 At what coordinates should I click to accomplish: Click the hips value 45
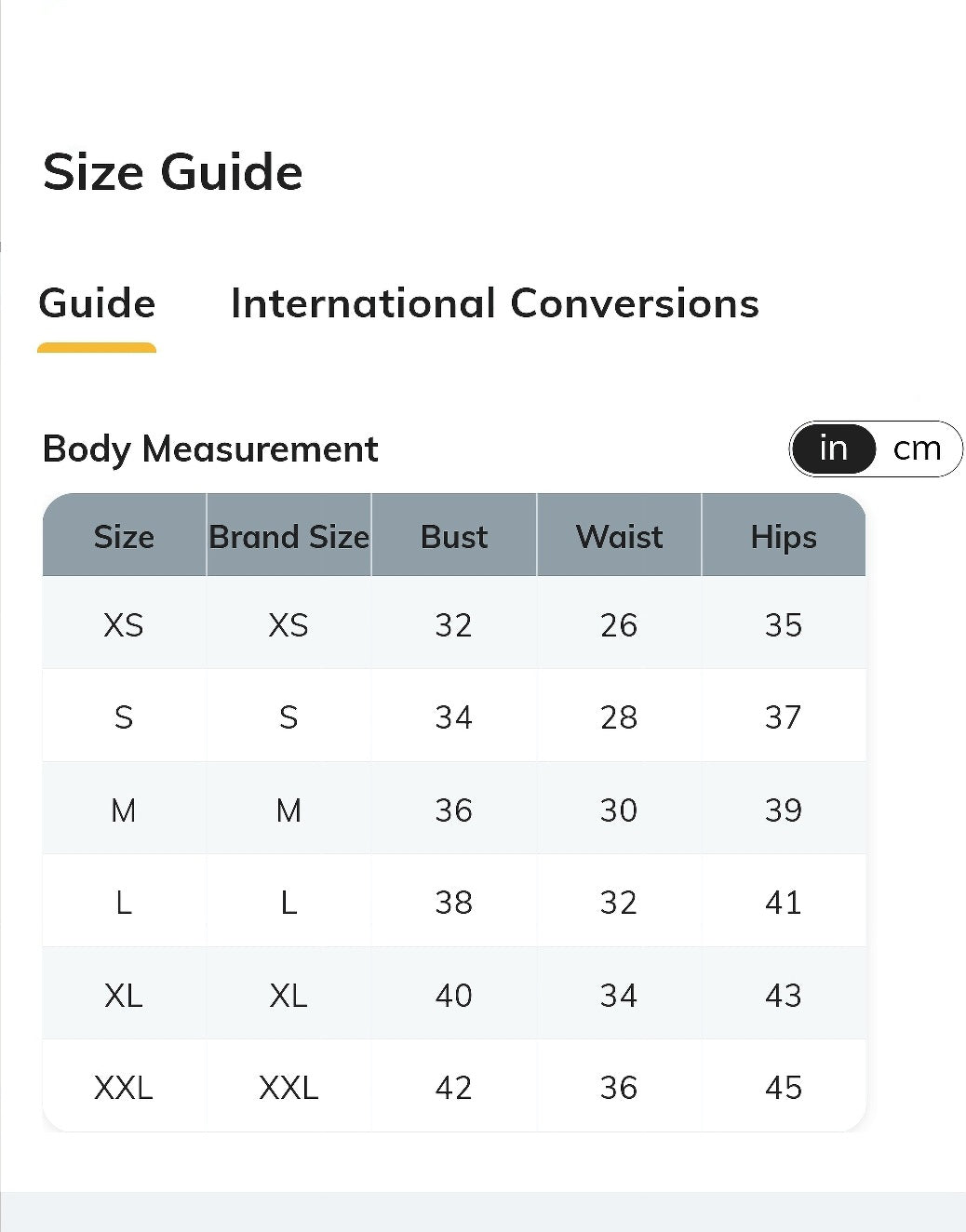(x=784, y=1087)
